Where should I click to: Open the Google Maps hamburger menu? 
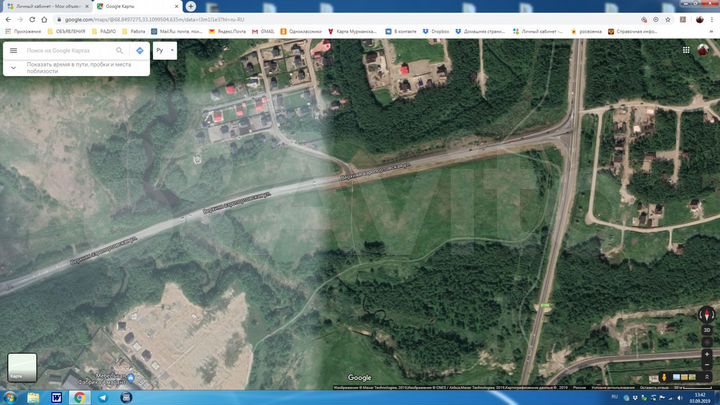[x=13, y=51]
